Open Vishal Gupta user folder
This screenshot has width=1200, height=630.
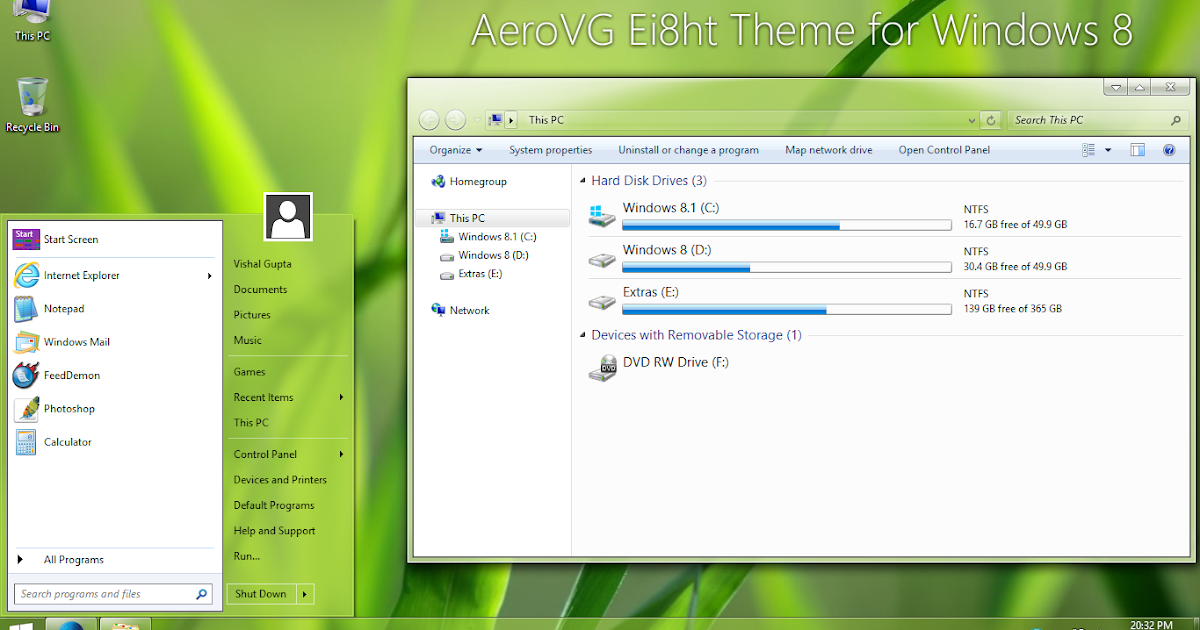[262, 264]
